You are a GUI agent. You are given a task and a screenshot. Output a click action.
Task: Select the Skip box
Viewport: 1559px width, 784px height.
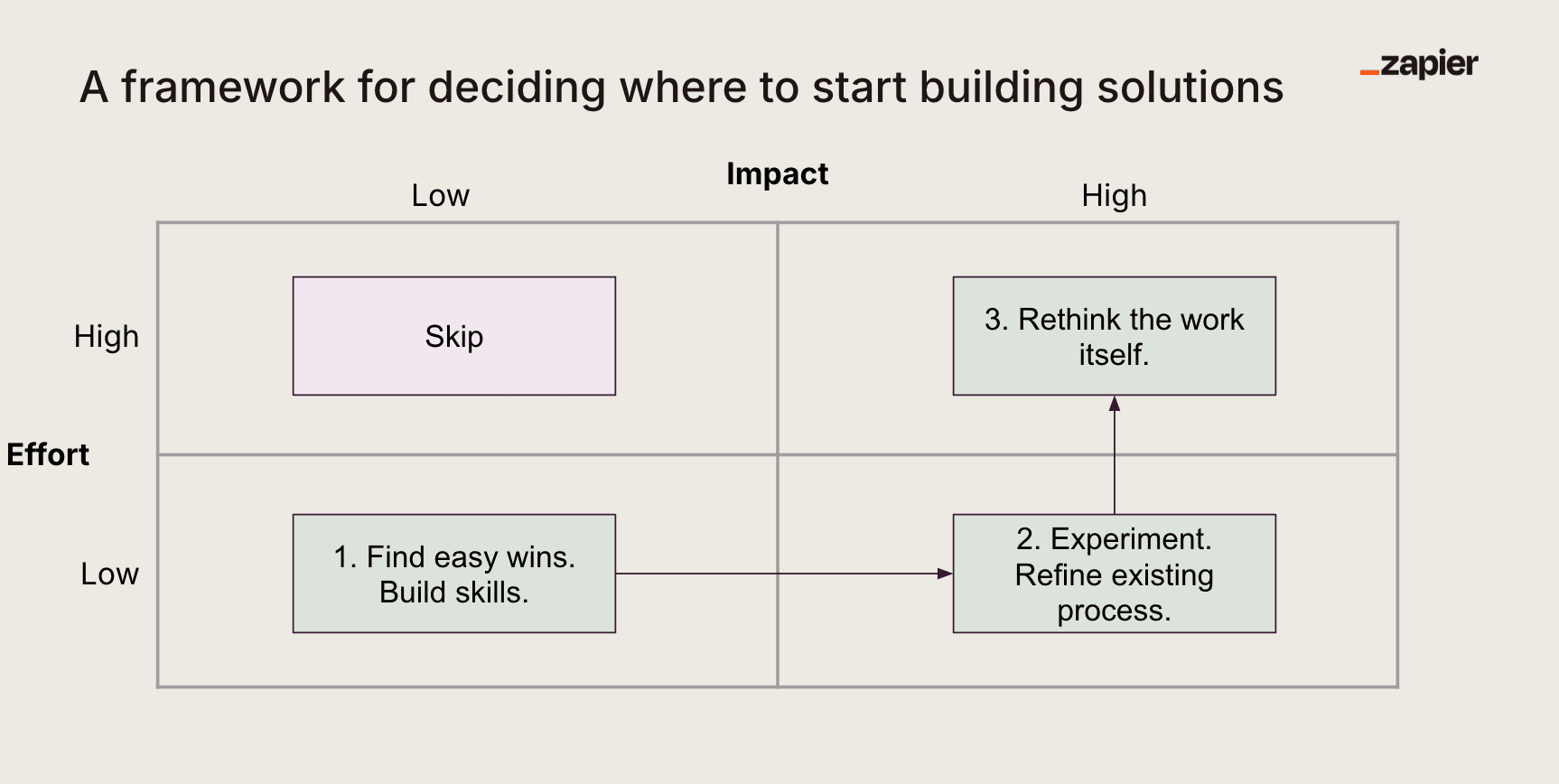coord(454,336)
